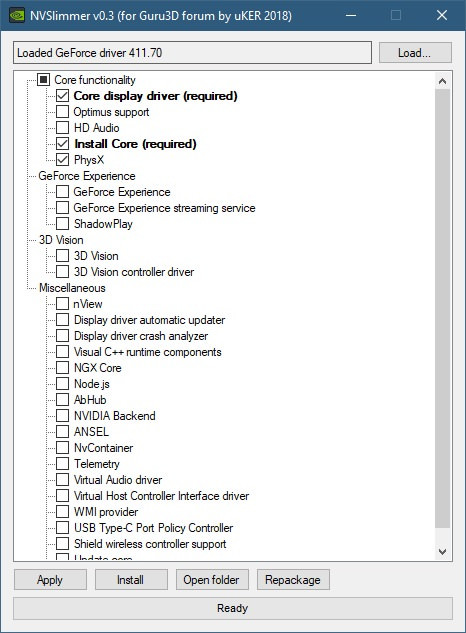This screenshot has width=466, height=633.
Task: Enable the WMI provider checkbox
Action: pyautogui.click(x=62, y=511)
